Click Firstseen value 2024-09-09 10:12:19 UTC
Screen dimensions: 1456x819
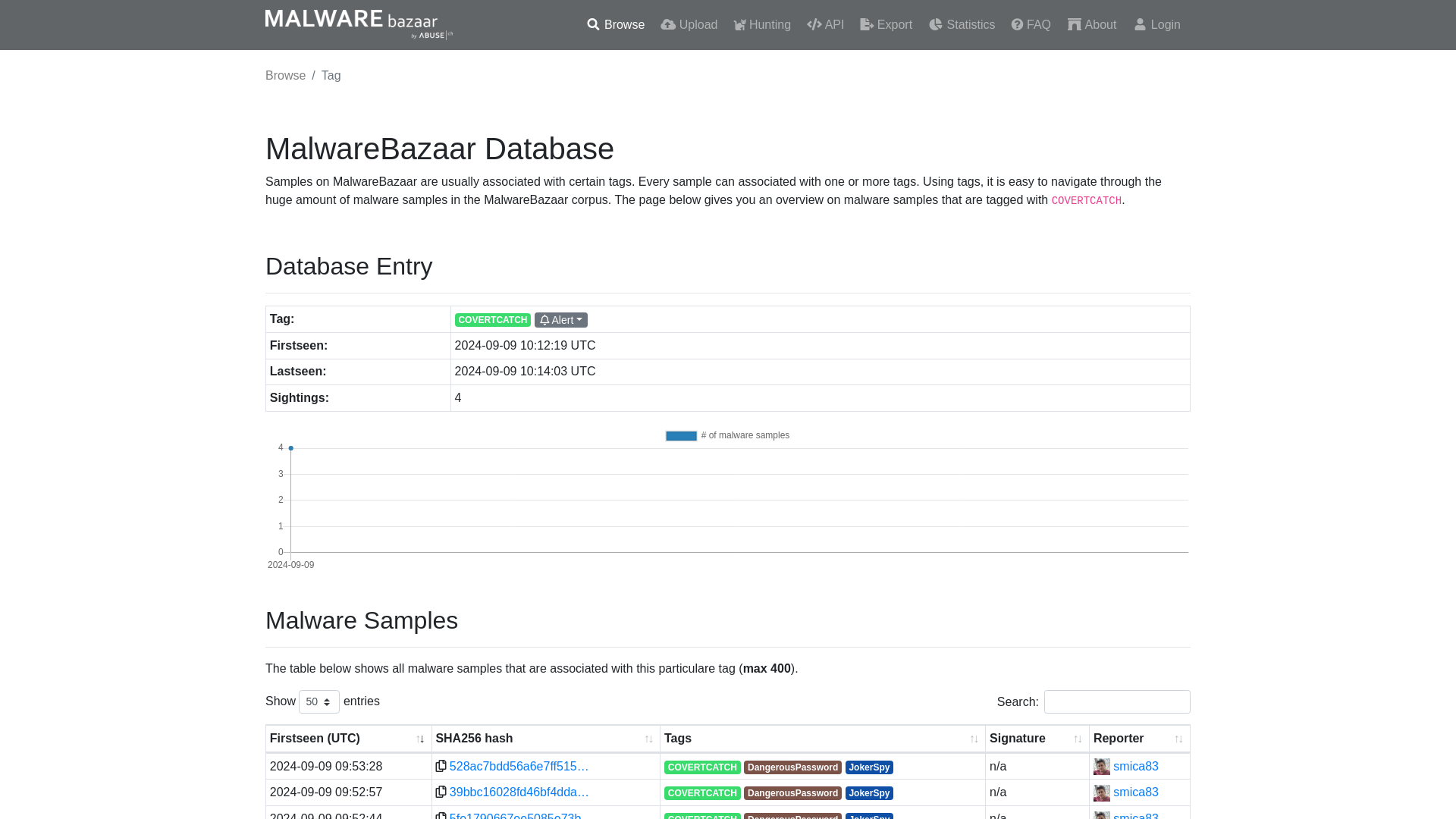coord(525,346)
